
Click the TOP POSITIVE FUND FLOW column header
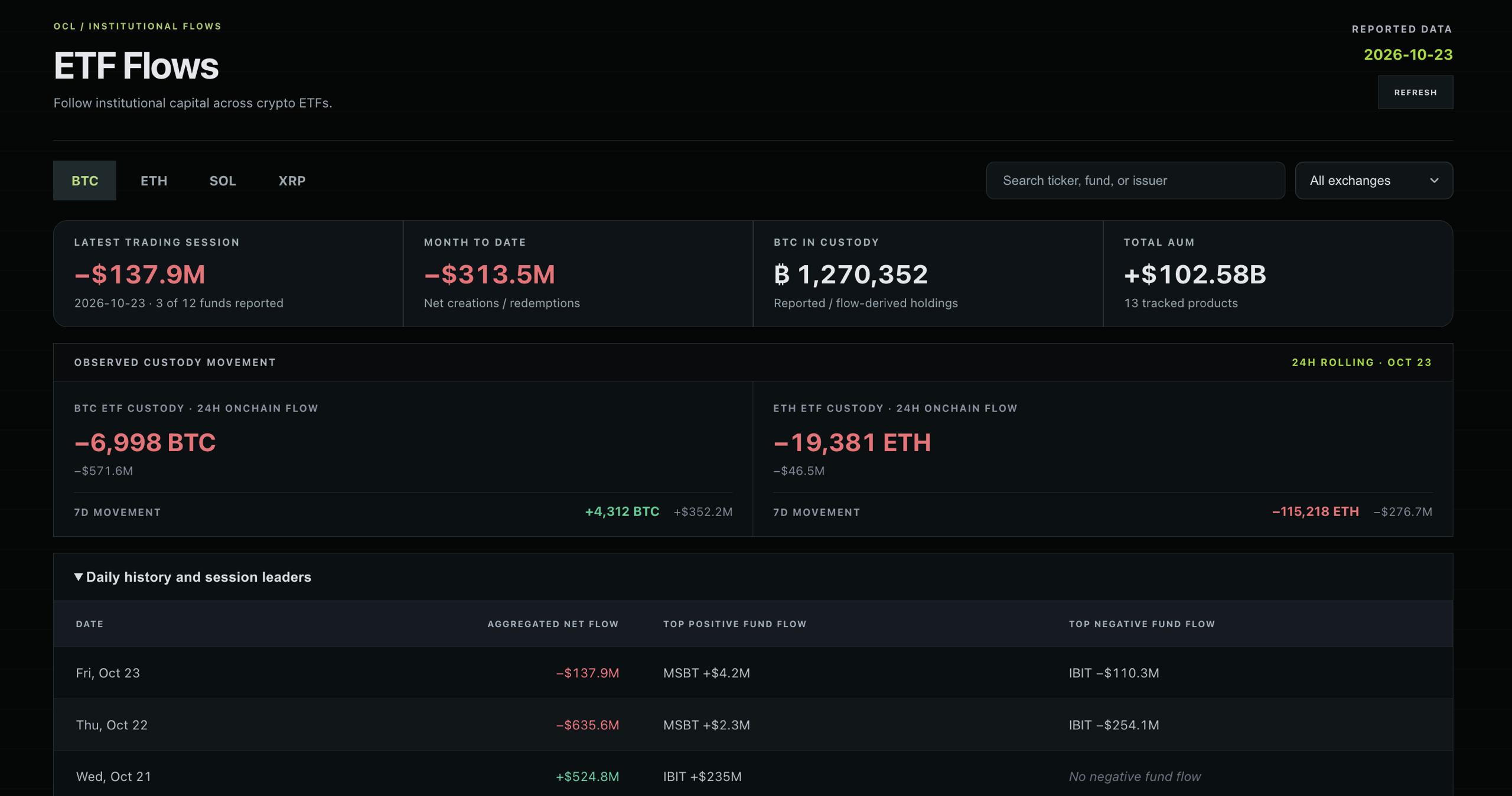point(735,624)
